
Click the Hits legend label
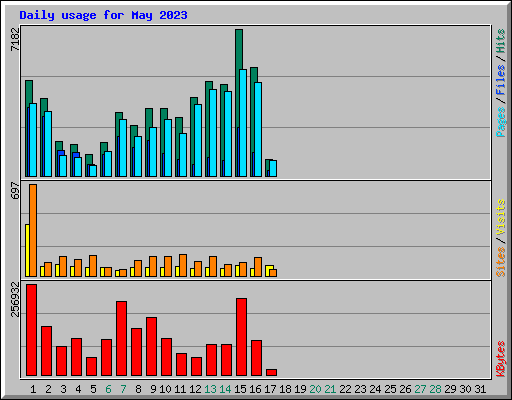pyautogui.click(x=501, y=41)
